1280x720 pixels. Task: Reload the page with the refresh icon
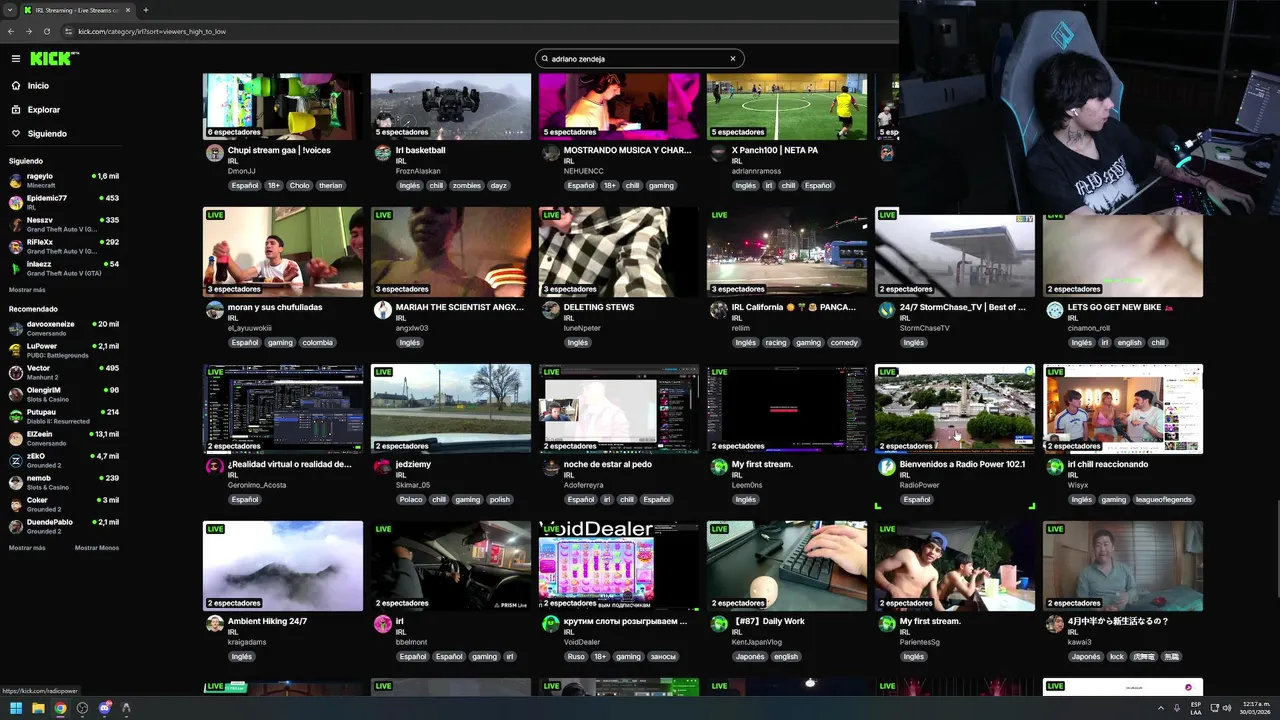click(46, 31)
